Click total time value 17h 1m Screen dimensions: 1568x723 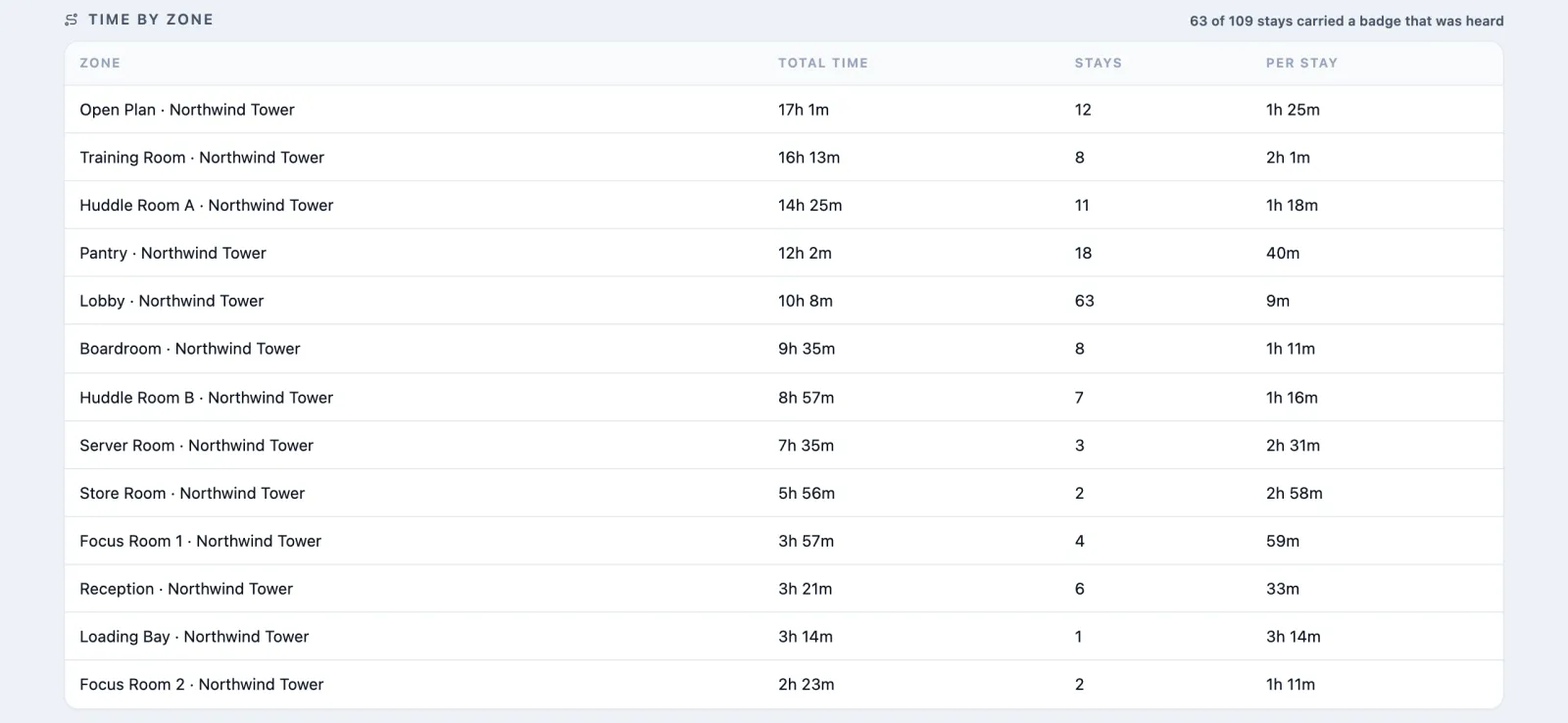(804, 110)
